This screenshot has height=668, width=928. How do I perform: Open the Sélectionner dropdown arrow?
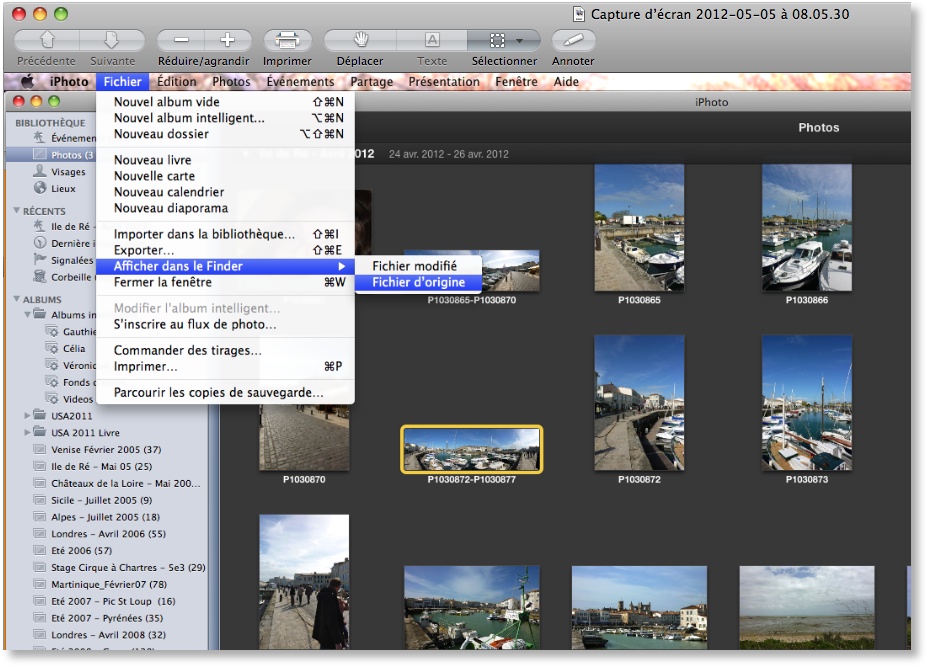(x=520, y=40)
